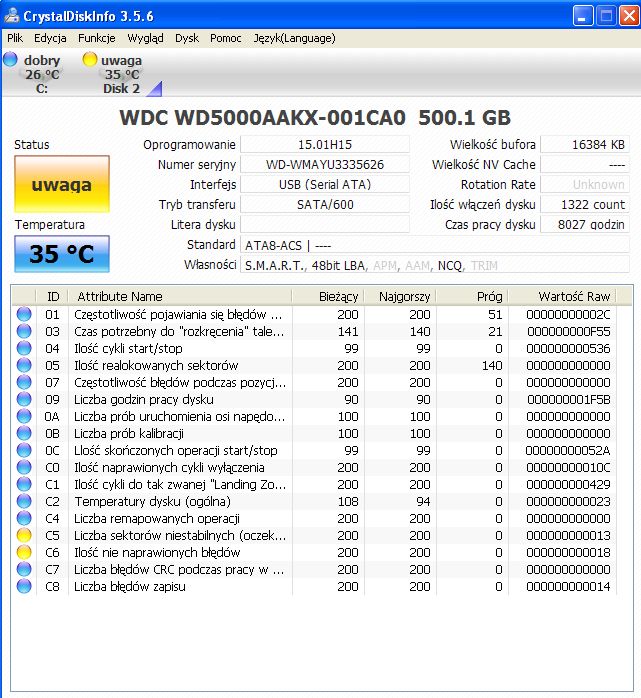Click the Attribute Name column header
The image size is (641, 698).
tap(180, 296)
